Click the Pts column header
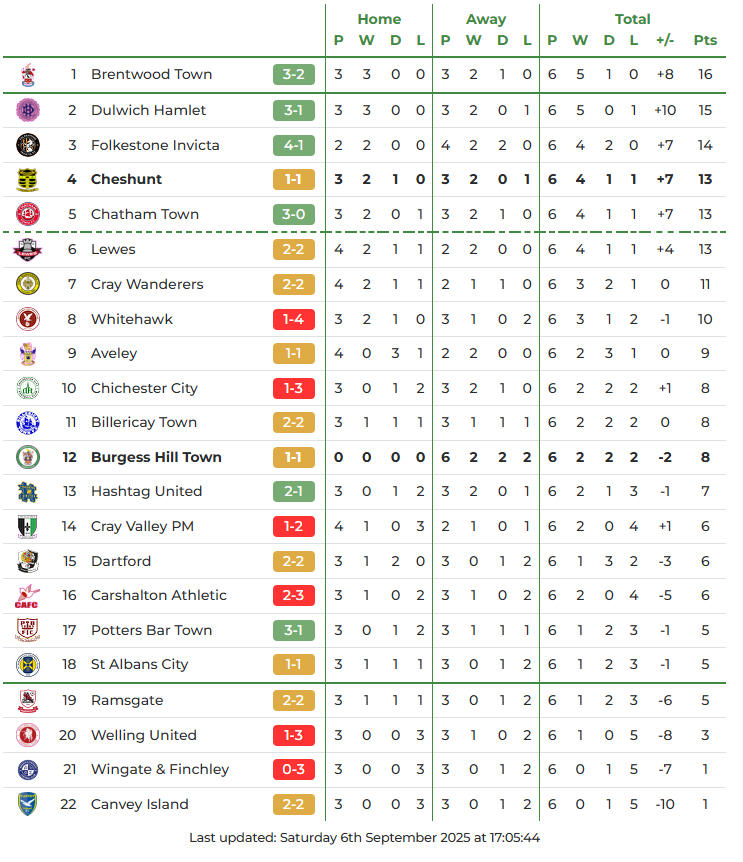 [705, 41]
